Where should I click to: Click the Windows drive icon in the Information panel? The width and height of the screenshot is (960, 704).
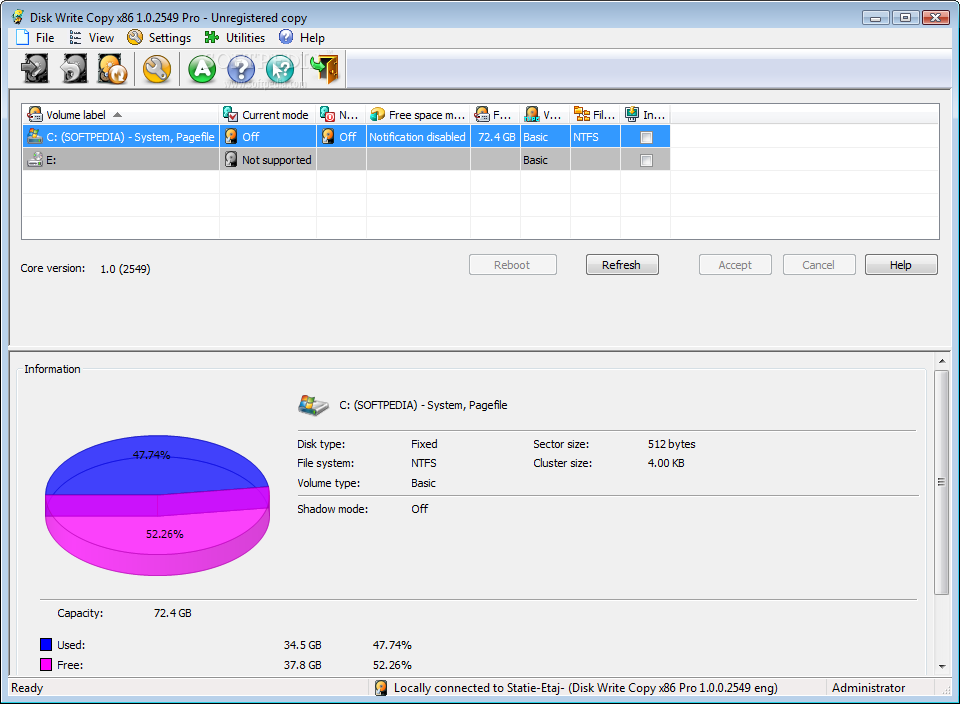pos(313,405)
